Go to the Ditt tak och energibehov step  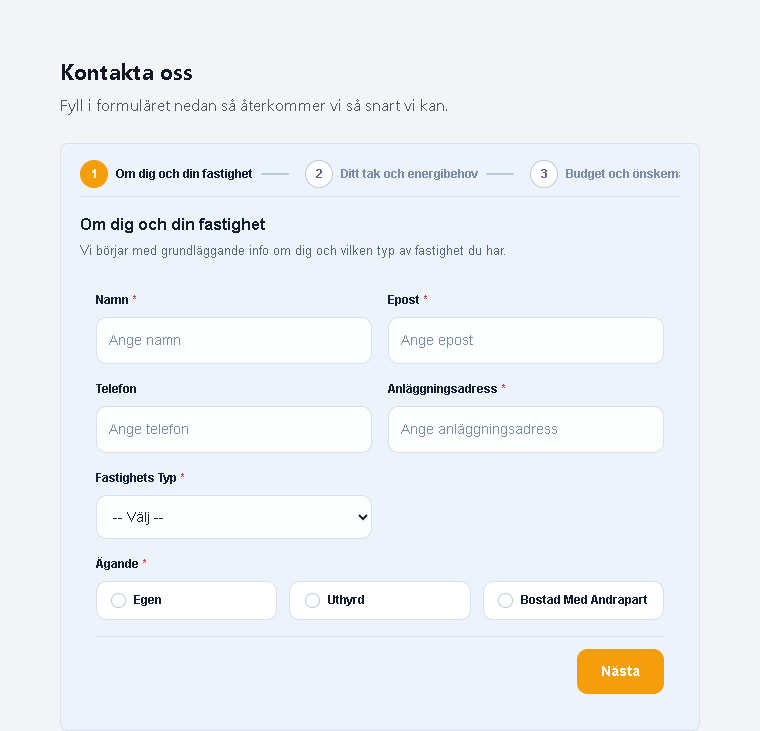409,174
